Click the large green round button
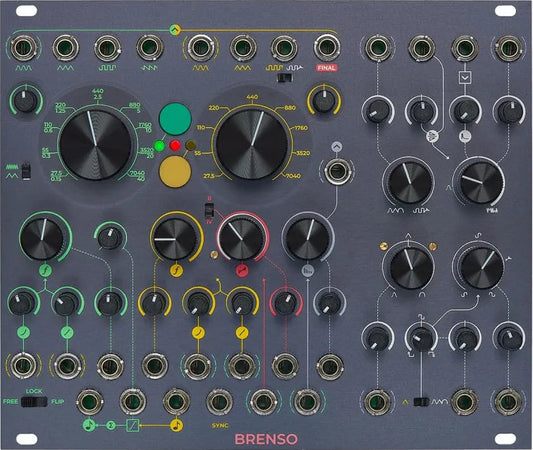The width and height of the screenshot is (533, 450). pyautogui.click(x=175, y=119)
